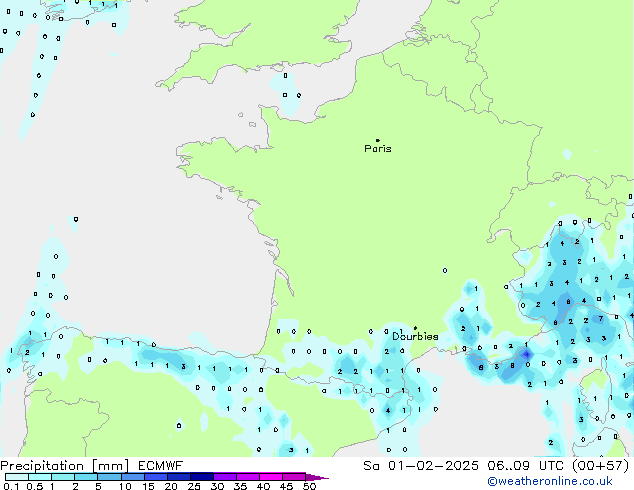
Task: Pick the legend swatch between 20 and 25
Action: 178,477
